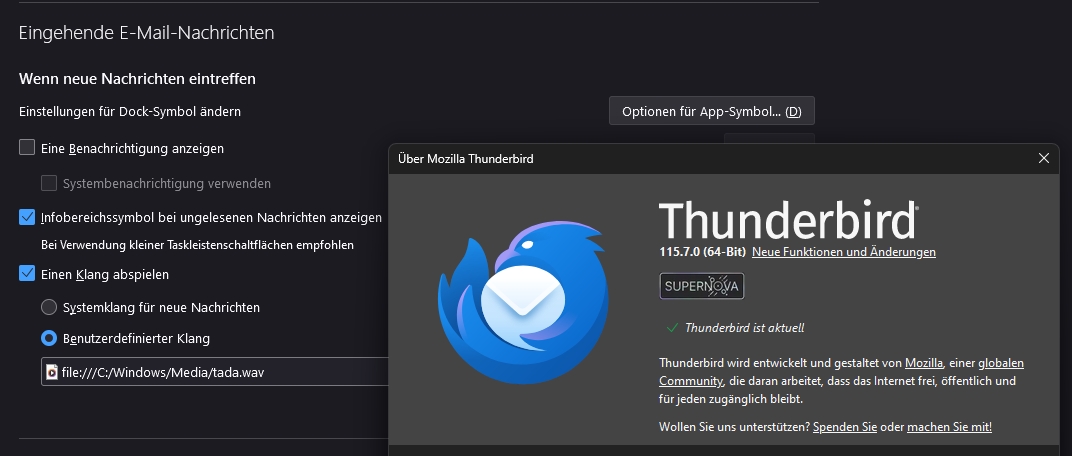Click 'Einstellungen für Dock-Symbol ändern' label
The width and height of the screenshot is (1072, 456).
click(x=130, y=111)
